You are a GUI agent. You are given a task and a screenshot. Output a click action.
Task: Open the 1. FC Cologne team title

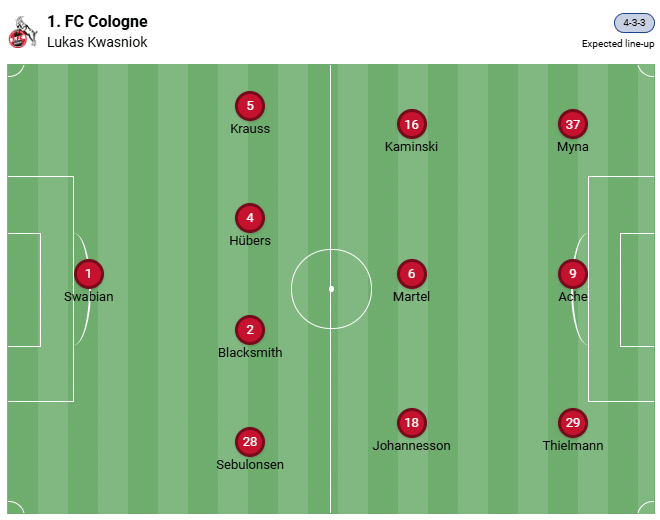tap(97, 21)
